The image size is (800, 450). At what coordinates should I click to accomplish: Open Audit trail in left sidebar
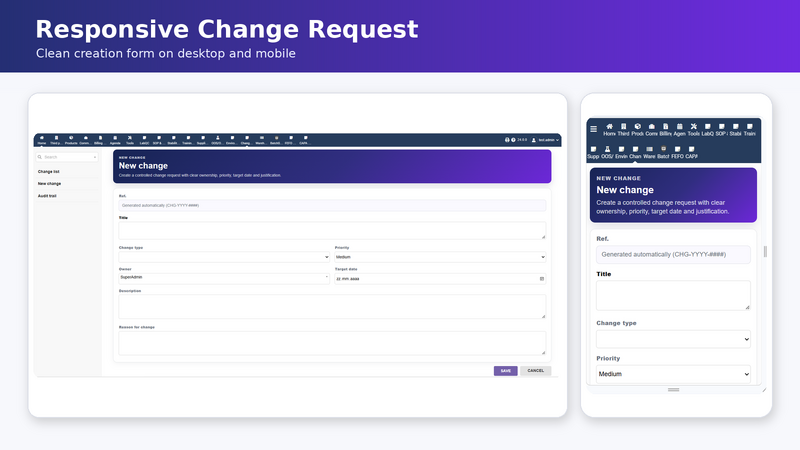point(47,196)
